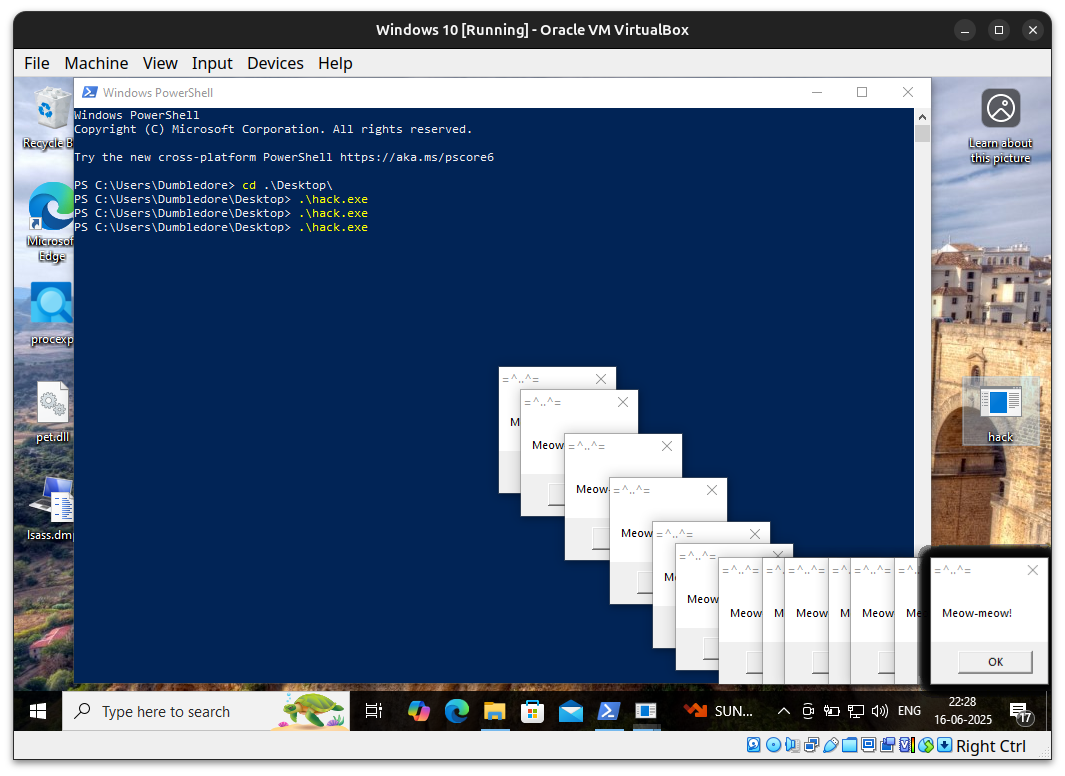This screenshot has height=776, width=1065.
Task: Click the USB indicator in VirtualBox status bar
Action: click(x=830, y=745)
